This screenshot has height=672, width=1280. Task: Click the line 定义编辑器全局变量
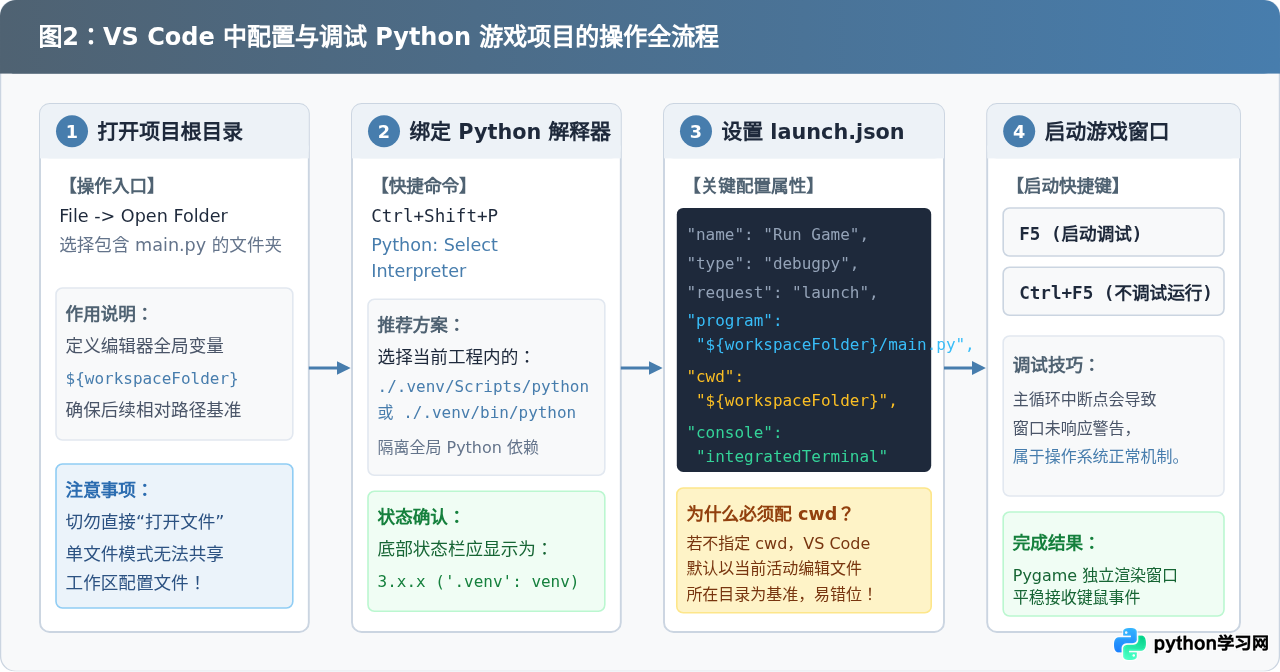145,346
